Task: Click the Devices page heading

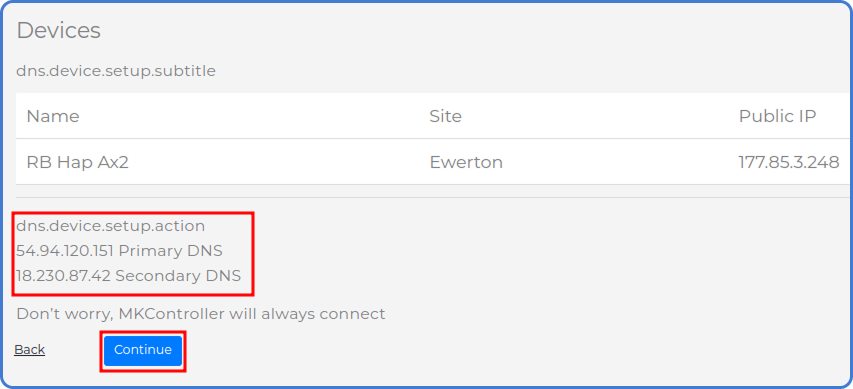Action: [59, 30]
